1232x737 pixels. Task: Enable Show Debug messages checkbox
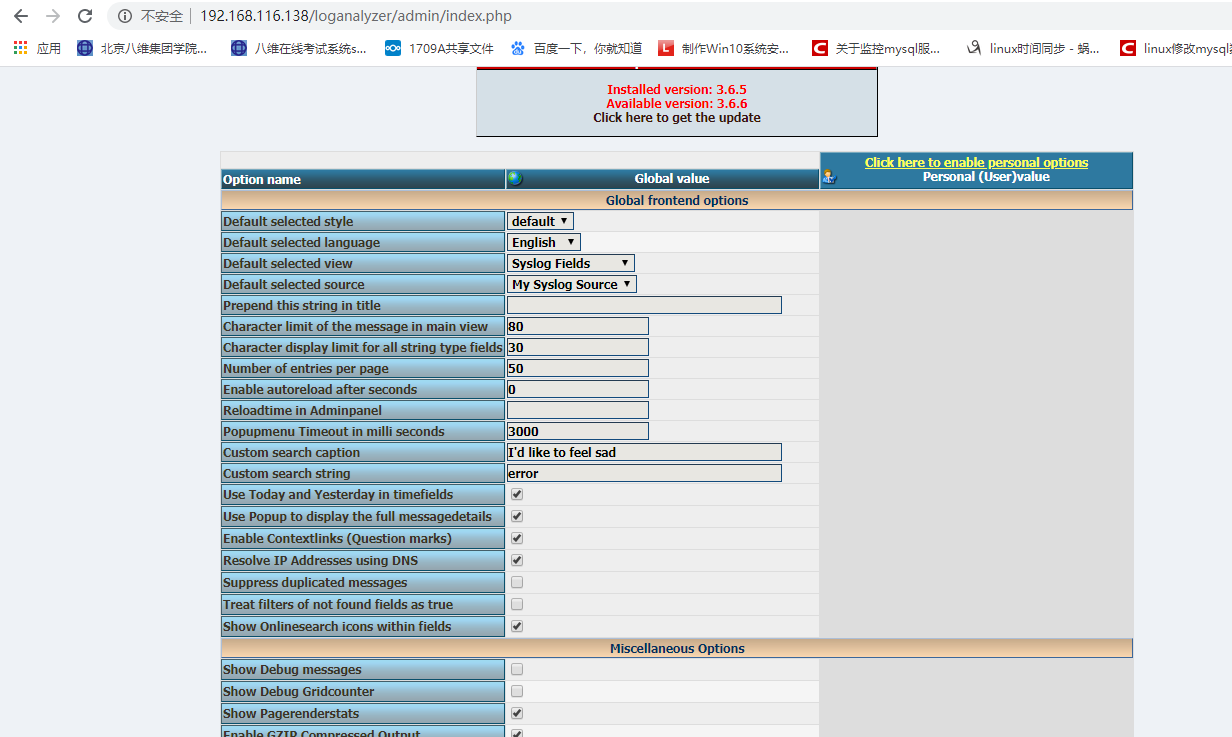pyautogui.click(x=517, y=669)
